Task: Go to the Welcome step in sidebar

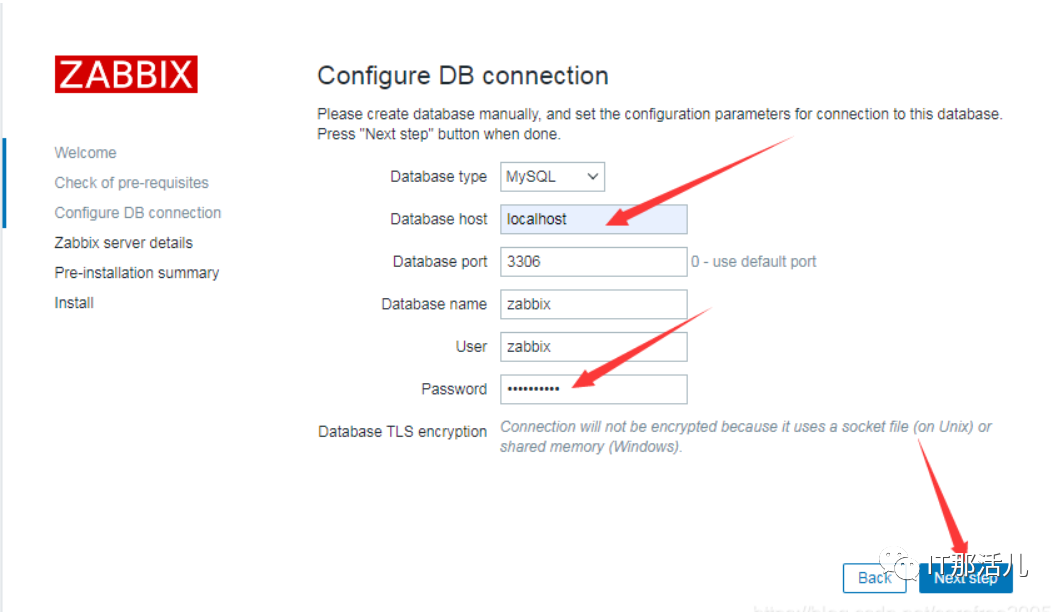Action: 85,153
